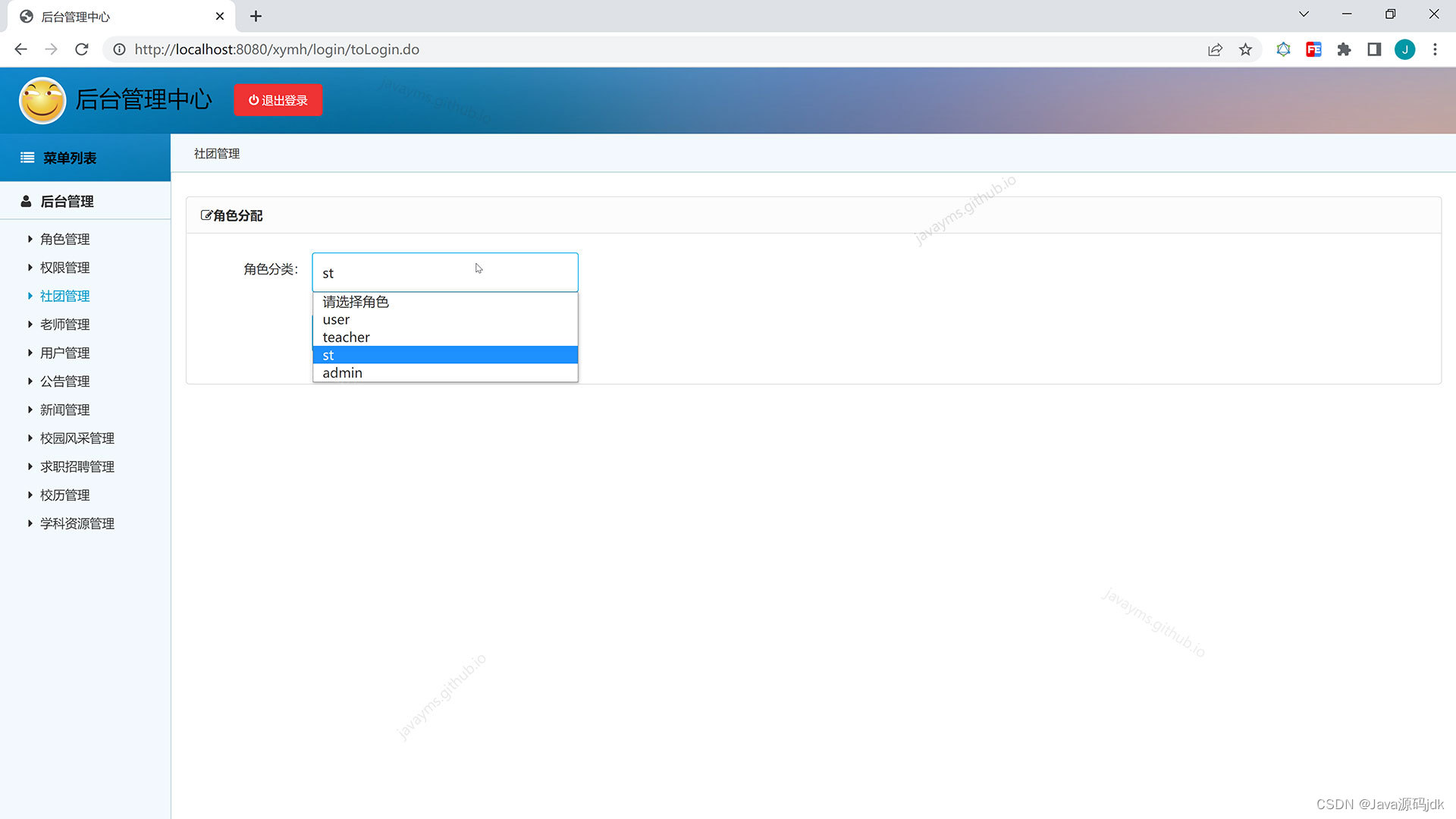The width and height of the screenshot is (1456, 819).
Task: Expand 学科资源管理 menu entry
Action: coord(77,523)
